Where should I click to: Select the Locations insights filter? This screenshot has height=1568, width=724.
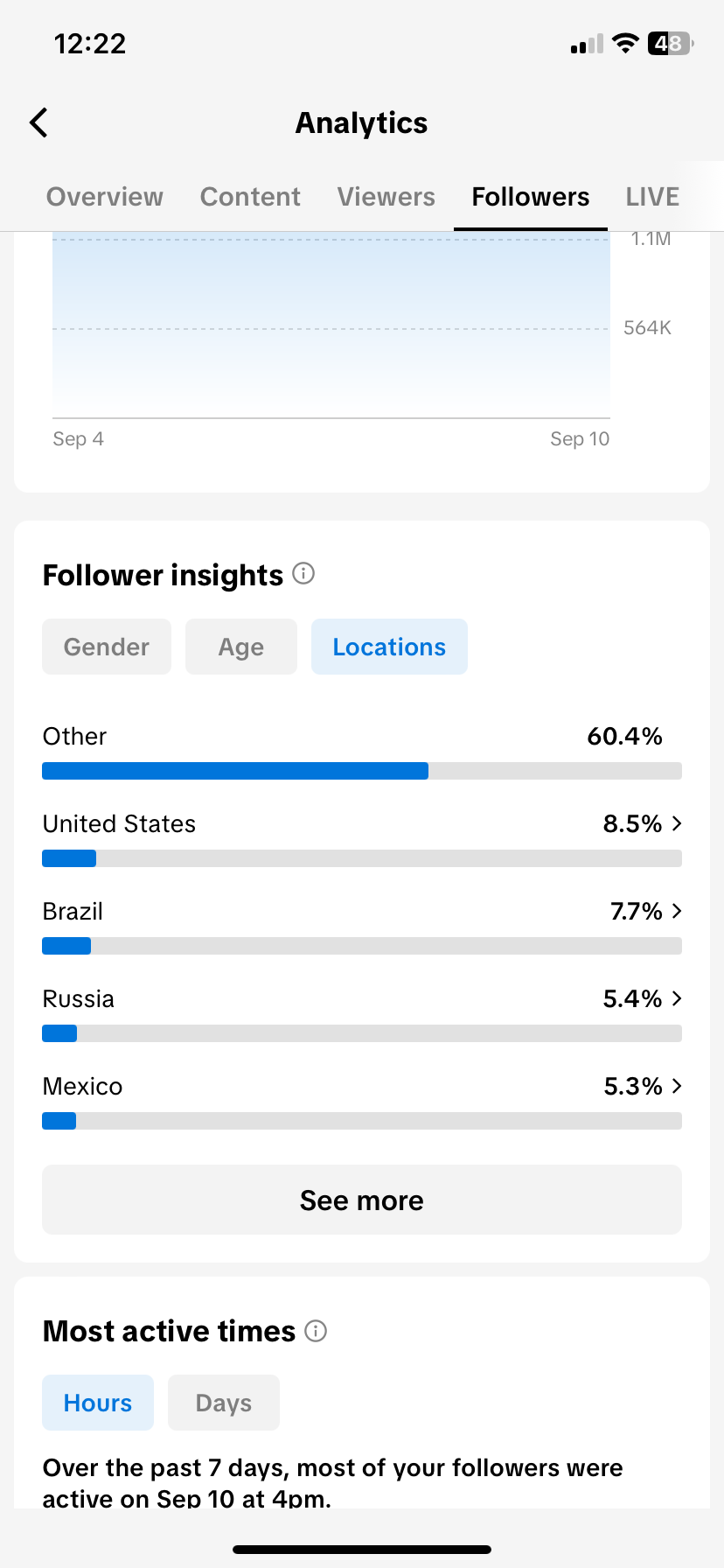point(389,647)
